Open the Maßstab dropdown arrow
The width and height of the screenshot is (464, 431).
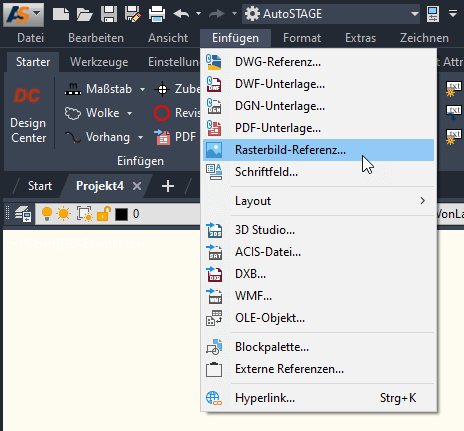tap(142, 89)
